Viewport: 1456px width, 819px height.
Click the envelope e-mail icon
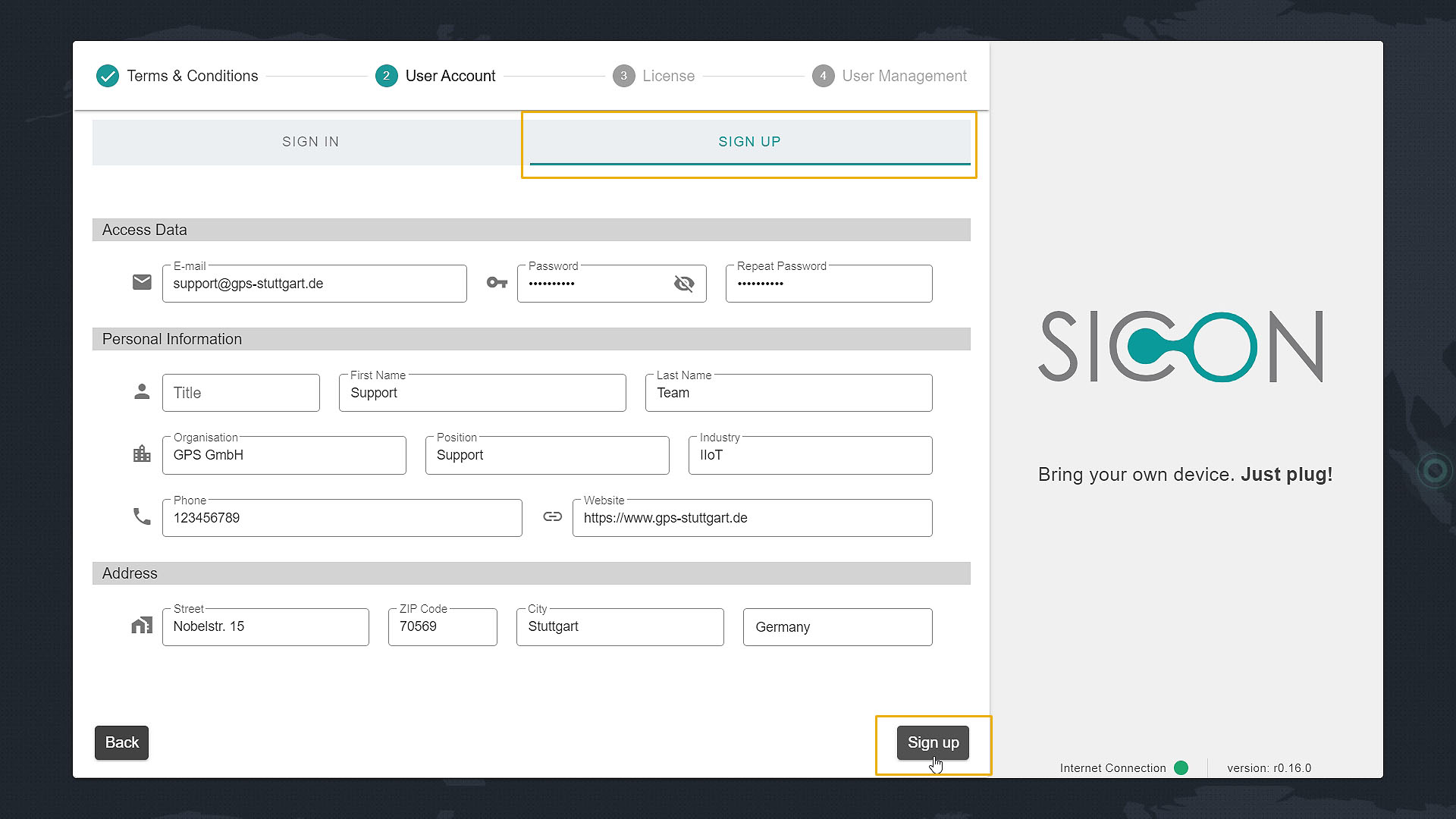click(142, 283)
